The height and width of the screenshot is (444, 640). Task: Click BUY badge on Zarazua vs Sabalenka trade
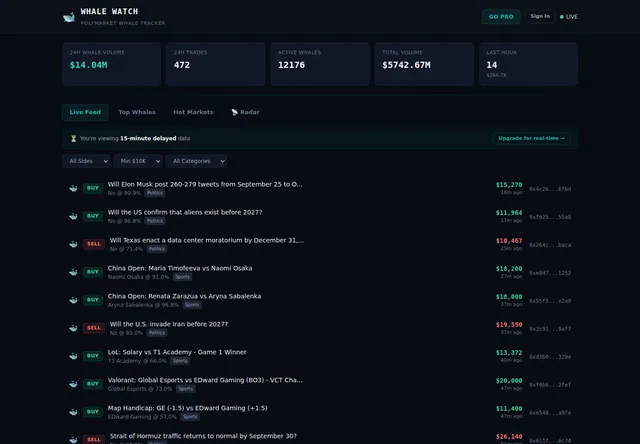click(x=93, y=300)
